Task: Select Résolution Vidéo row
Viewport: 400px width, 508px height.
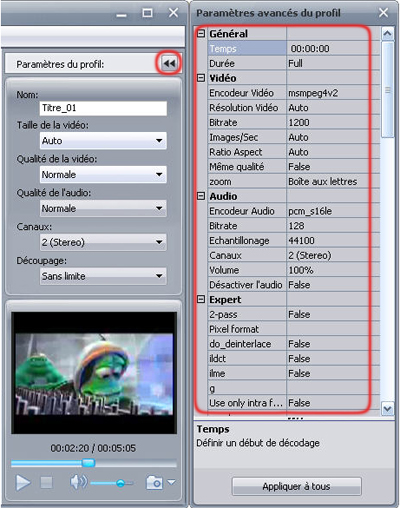Action: [294, 108]
